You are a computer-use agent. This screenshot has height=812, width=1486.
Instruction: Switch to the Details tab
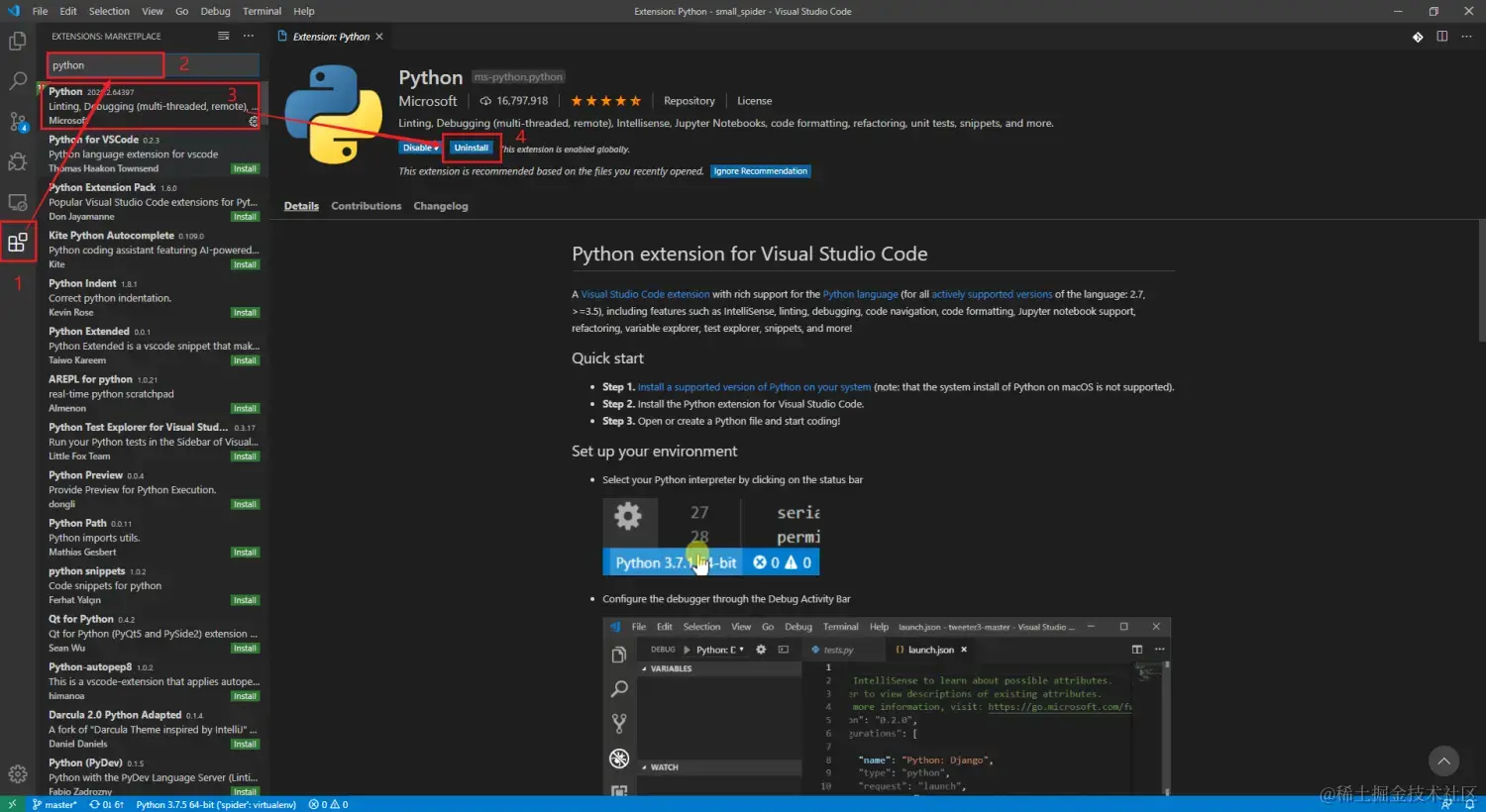pyautogui.click(x=301, y=206)
